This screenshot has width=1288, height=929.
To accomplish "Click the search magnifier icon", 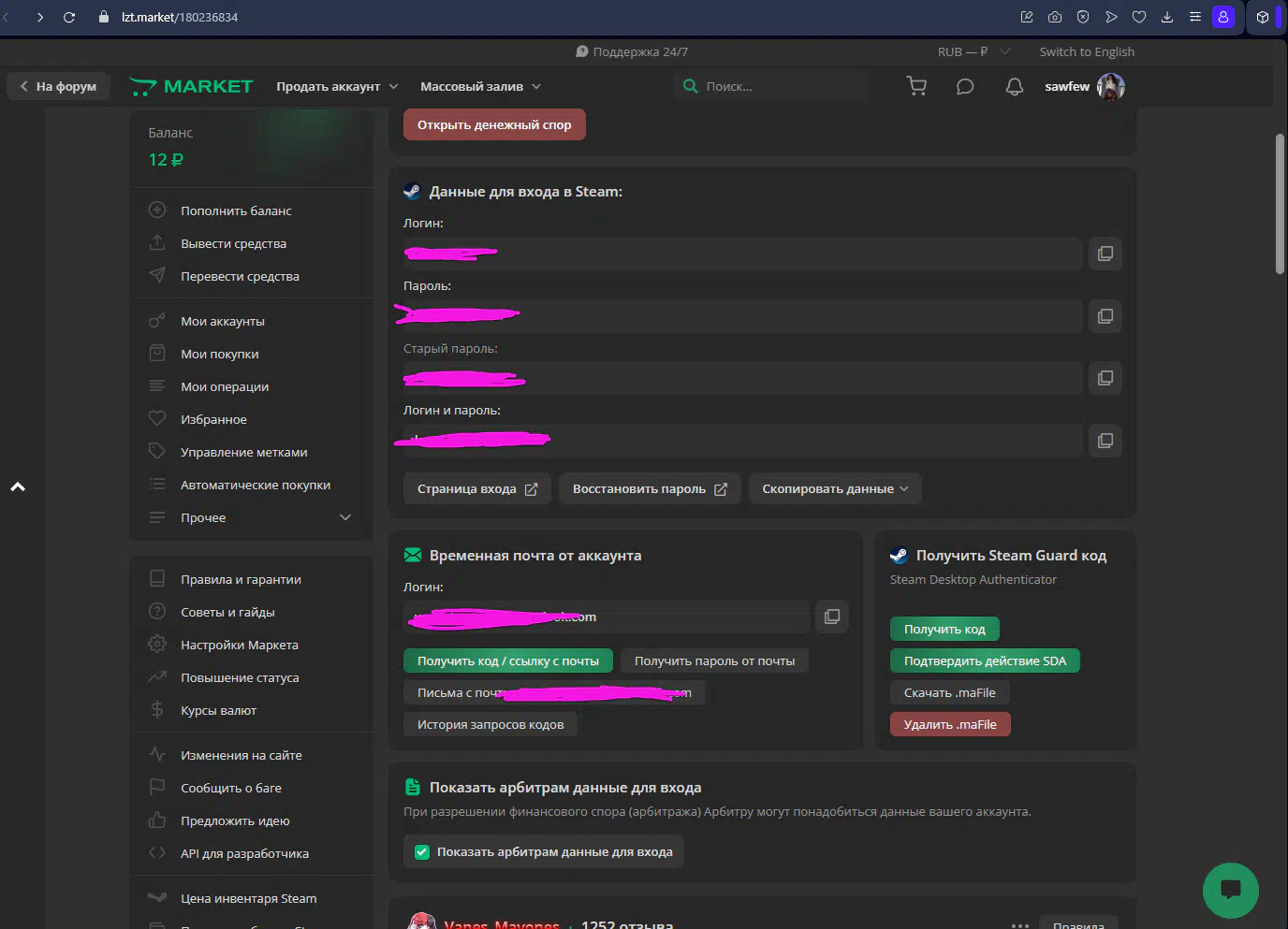I will [x=691, y=86].
